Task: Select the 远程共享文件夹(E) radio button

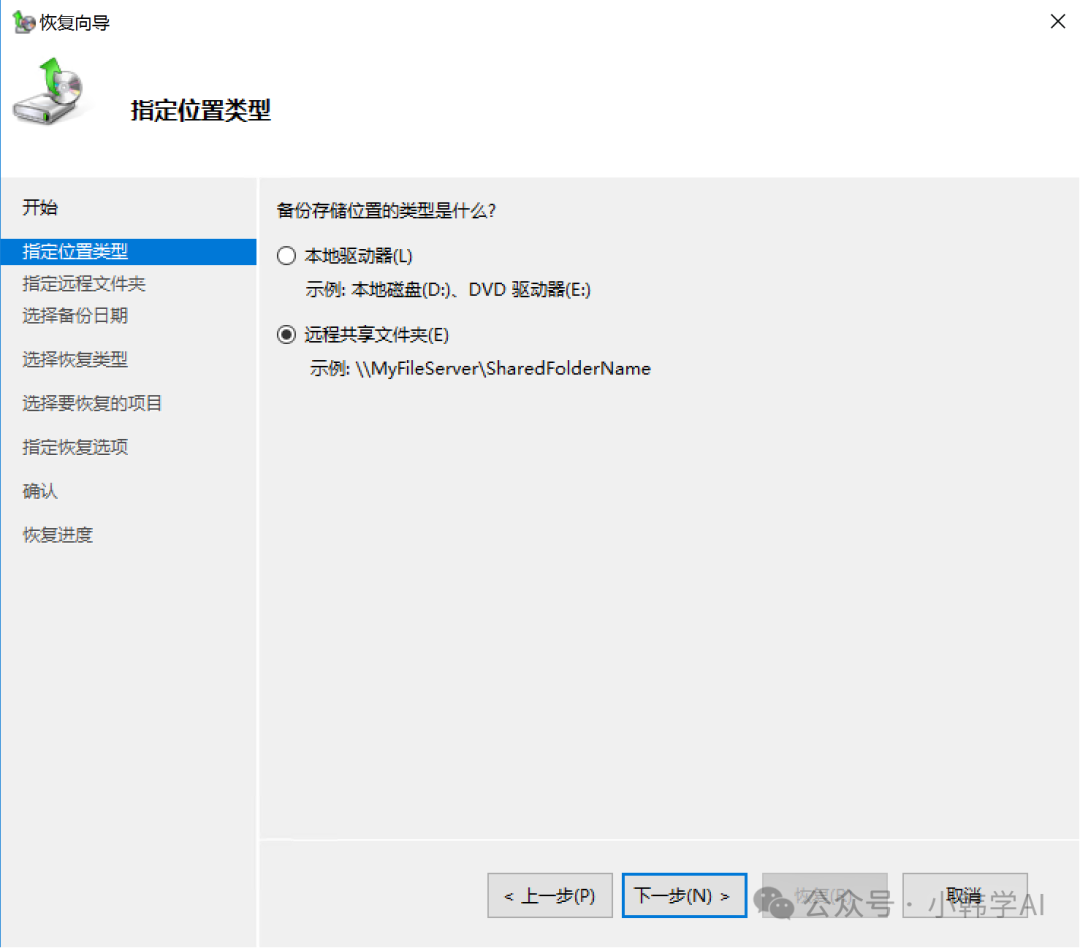Action: pos(287,335)
